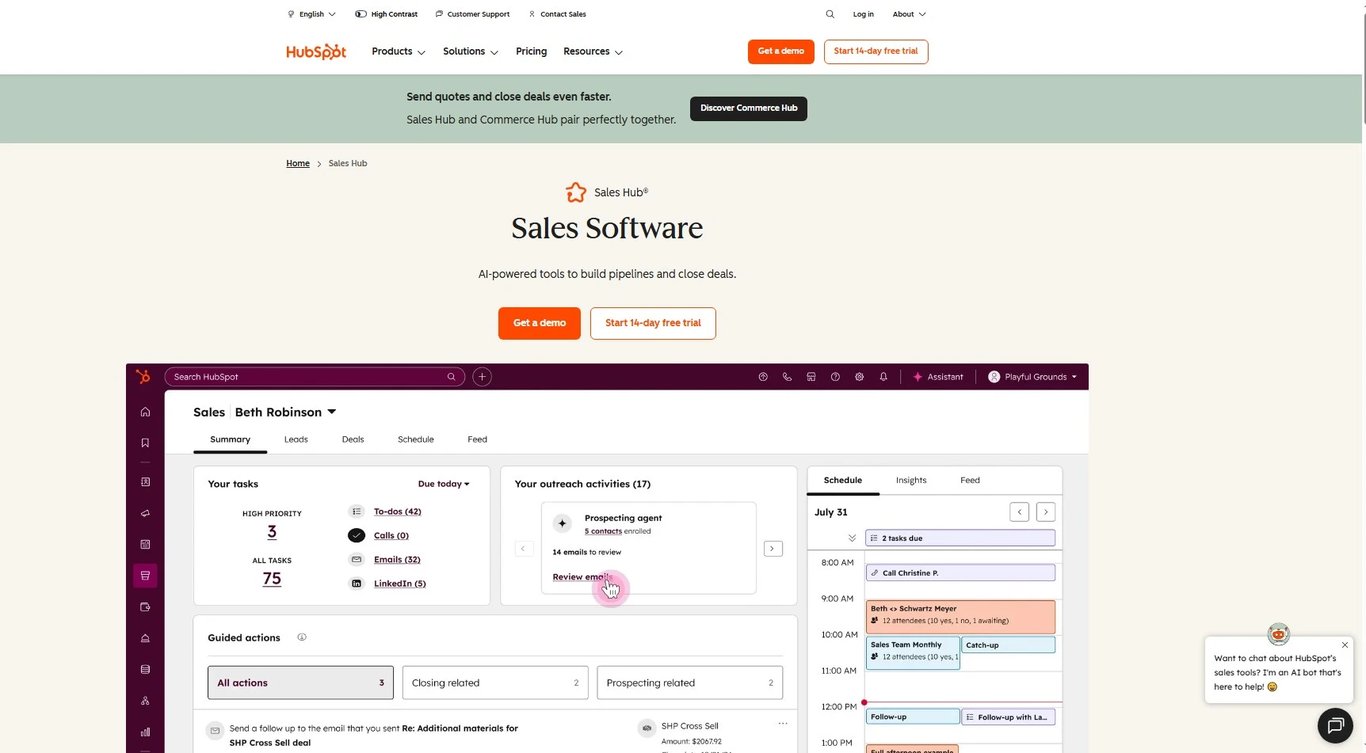
Task: Click Discover Commerce Hub button
Action: (x=749, y=108)
